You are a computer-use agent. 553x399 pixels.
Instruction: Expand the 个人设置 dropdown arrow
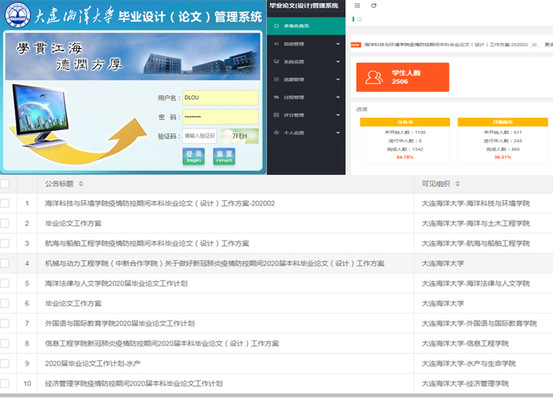[x=338, y=133]
